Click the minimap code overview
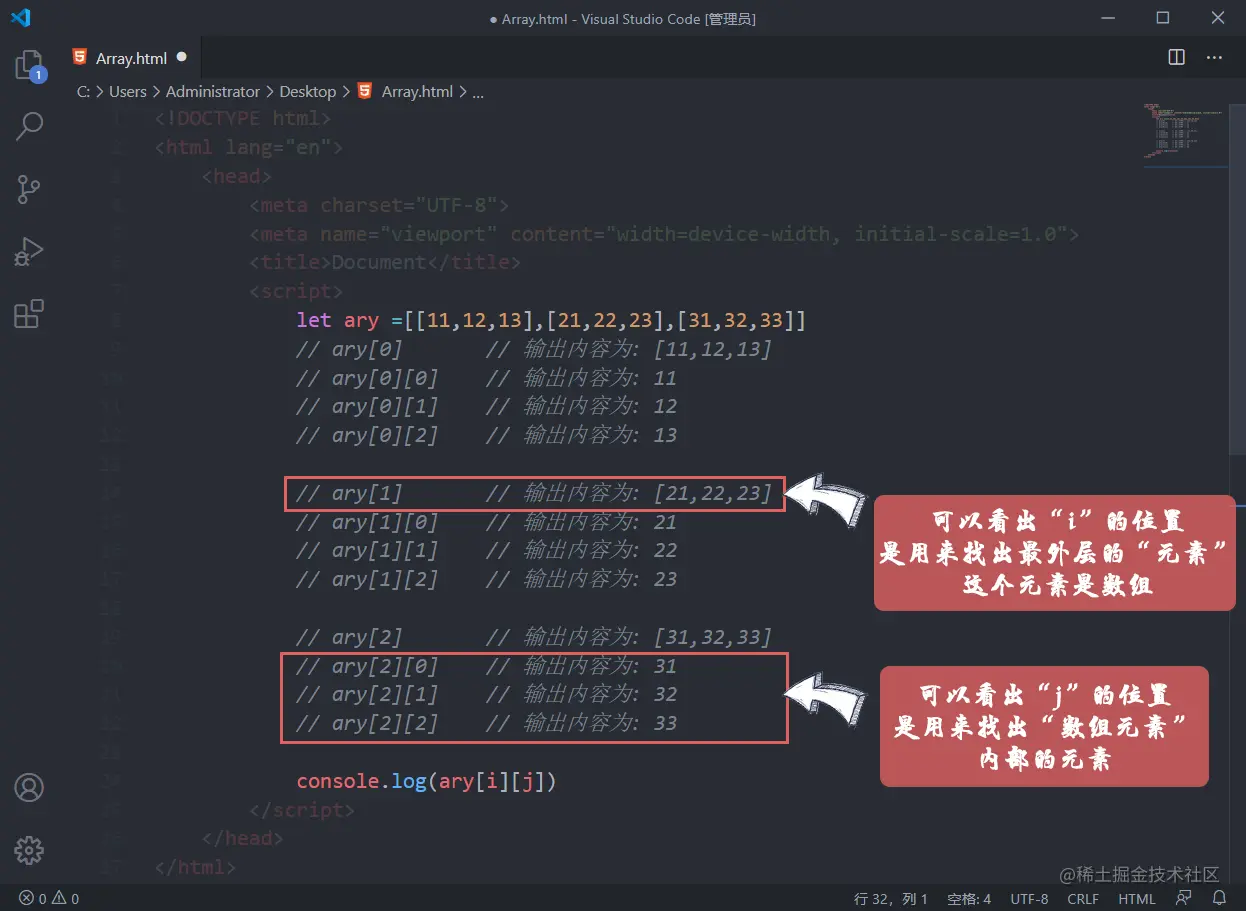 click(1186, 132)
